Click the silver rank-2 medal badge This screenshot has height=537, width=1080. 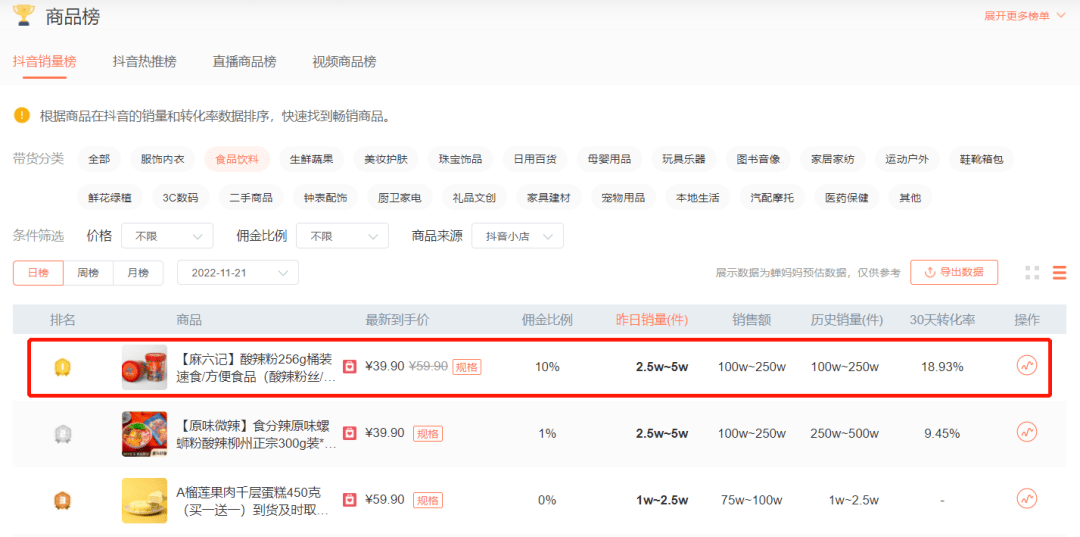pyautogui.click(x=63, y=434)
